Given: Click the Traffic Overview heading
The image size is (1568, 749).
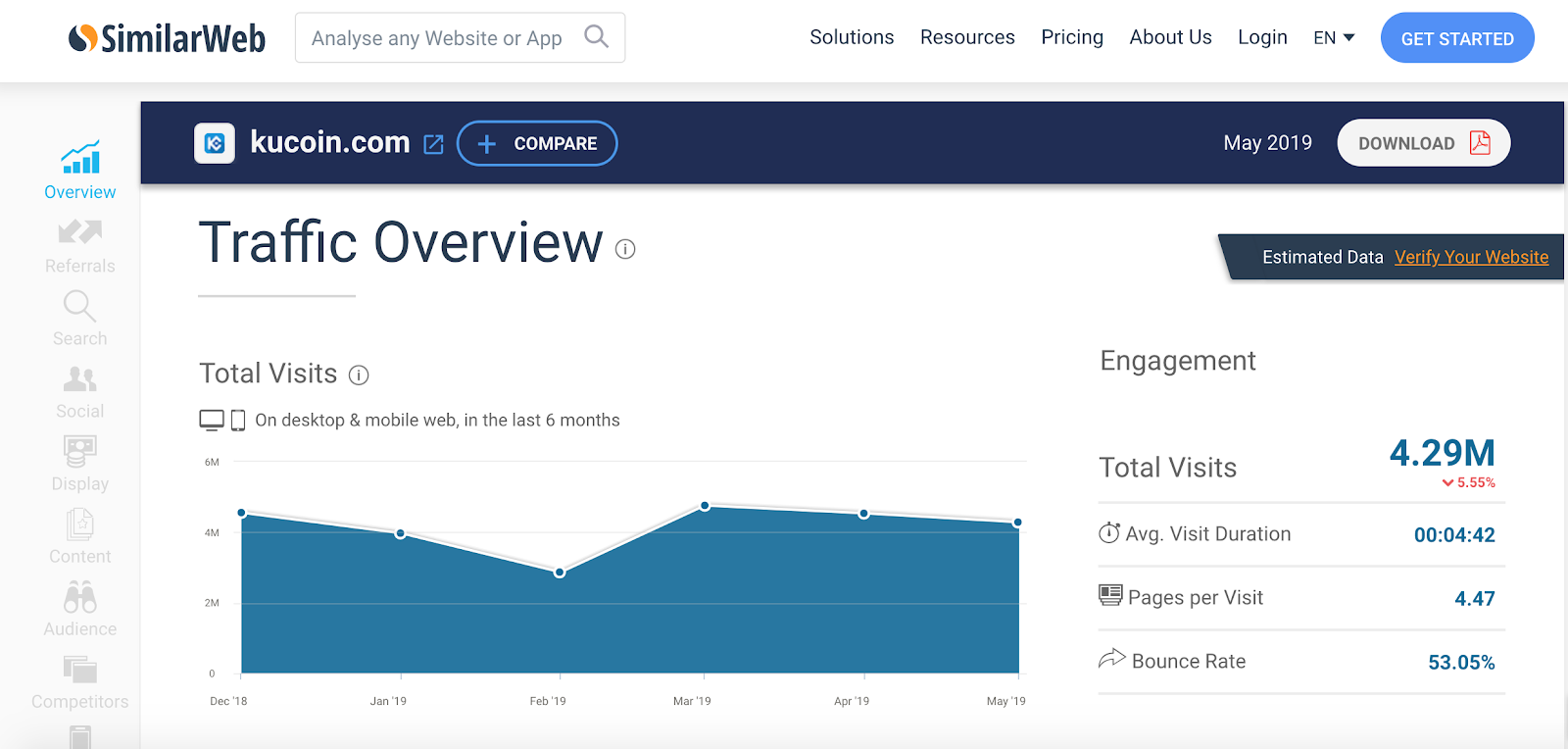Looking at the screenshot, I should (401, 242).
